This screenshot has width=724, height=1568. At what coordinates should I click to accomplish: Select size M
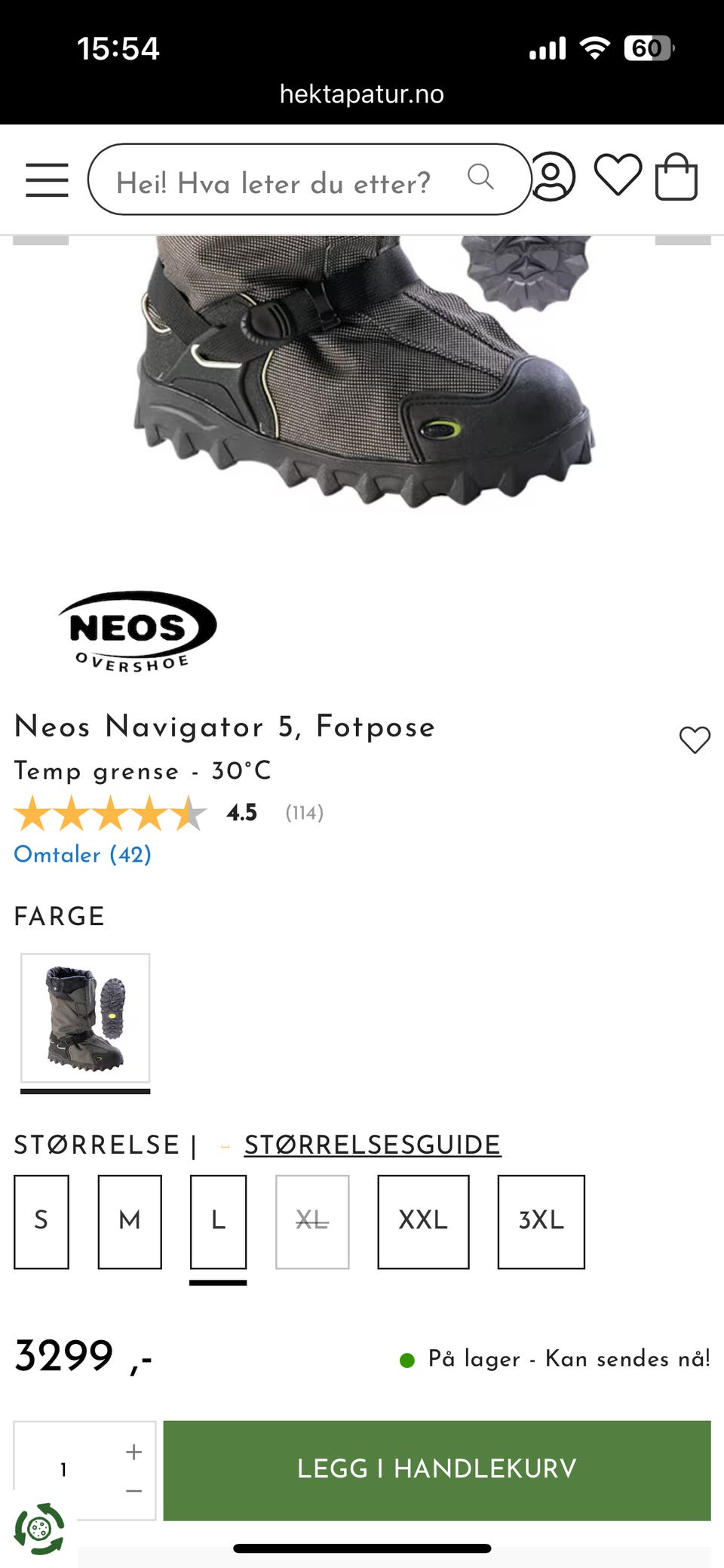click(130, 1222)
